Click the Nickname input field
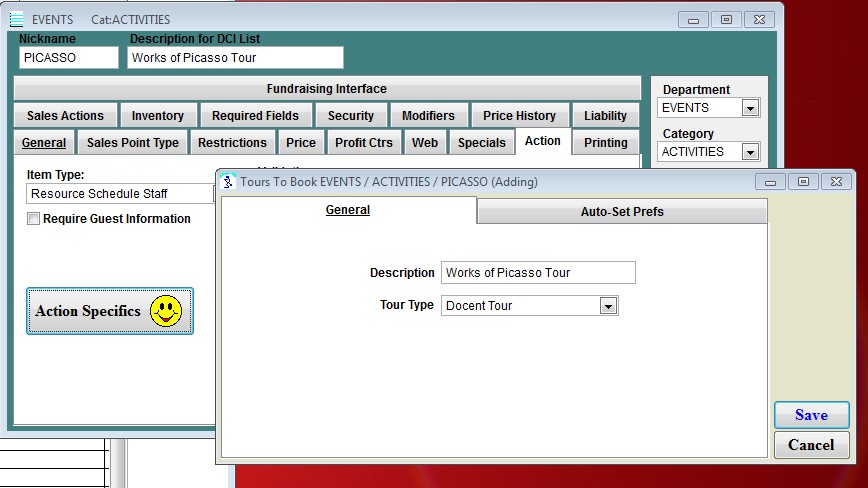The image size is (868, 488). [x=69, y=58]
